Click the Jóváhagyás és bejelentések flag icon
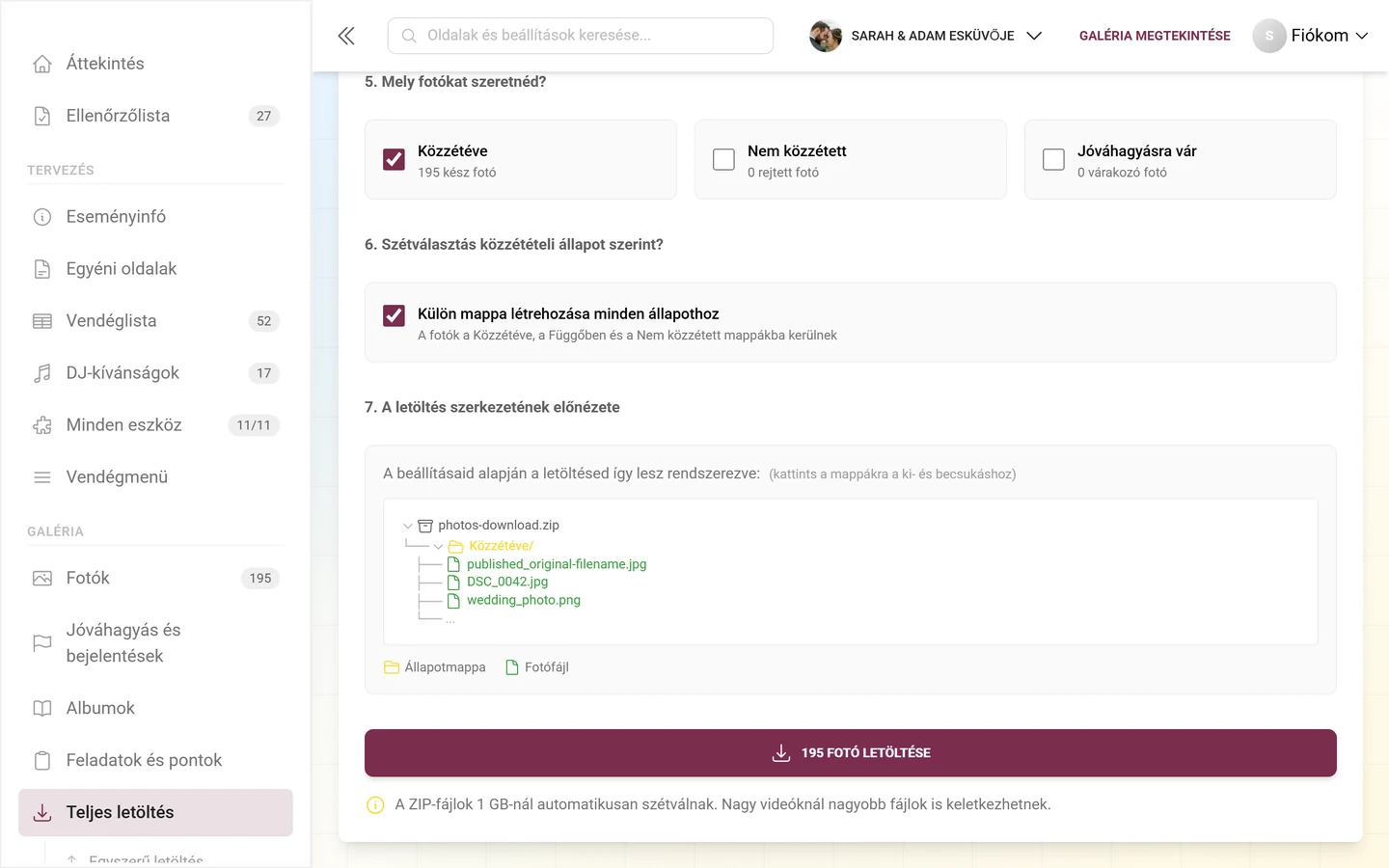 pos(42,643)
